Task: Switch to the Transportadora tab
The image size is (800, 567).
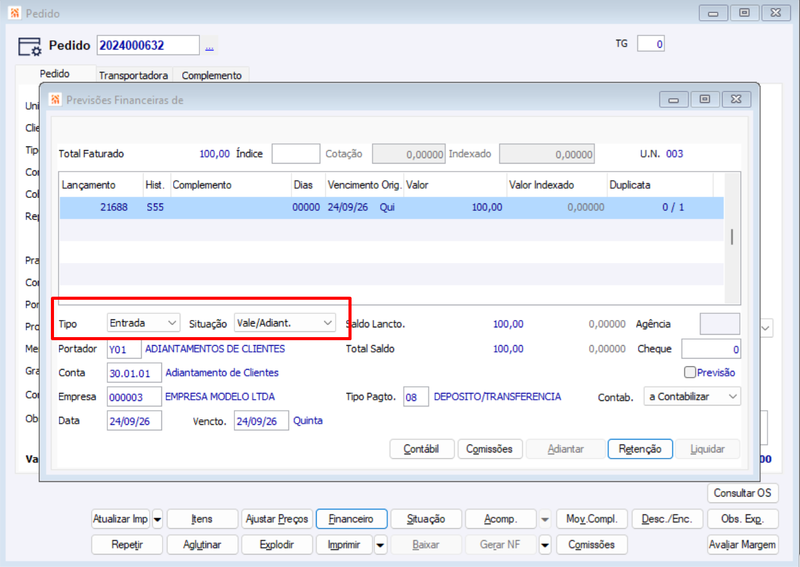Action: (x=133, y=76)
